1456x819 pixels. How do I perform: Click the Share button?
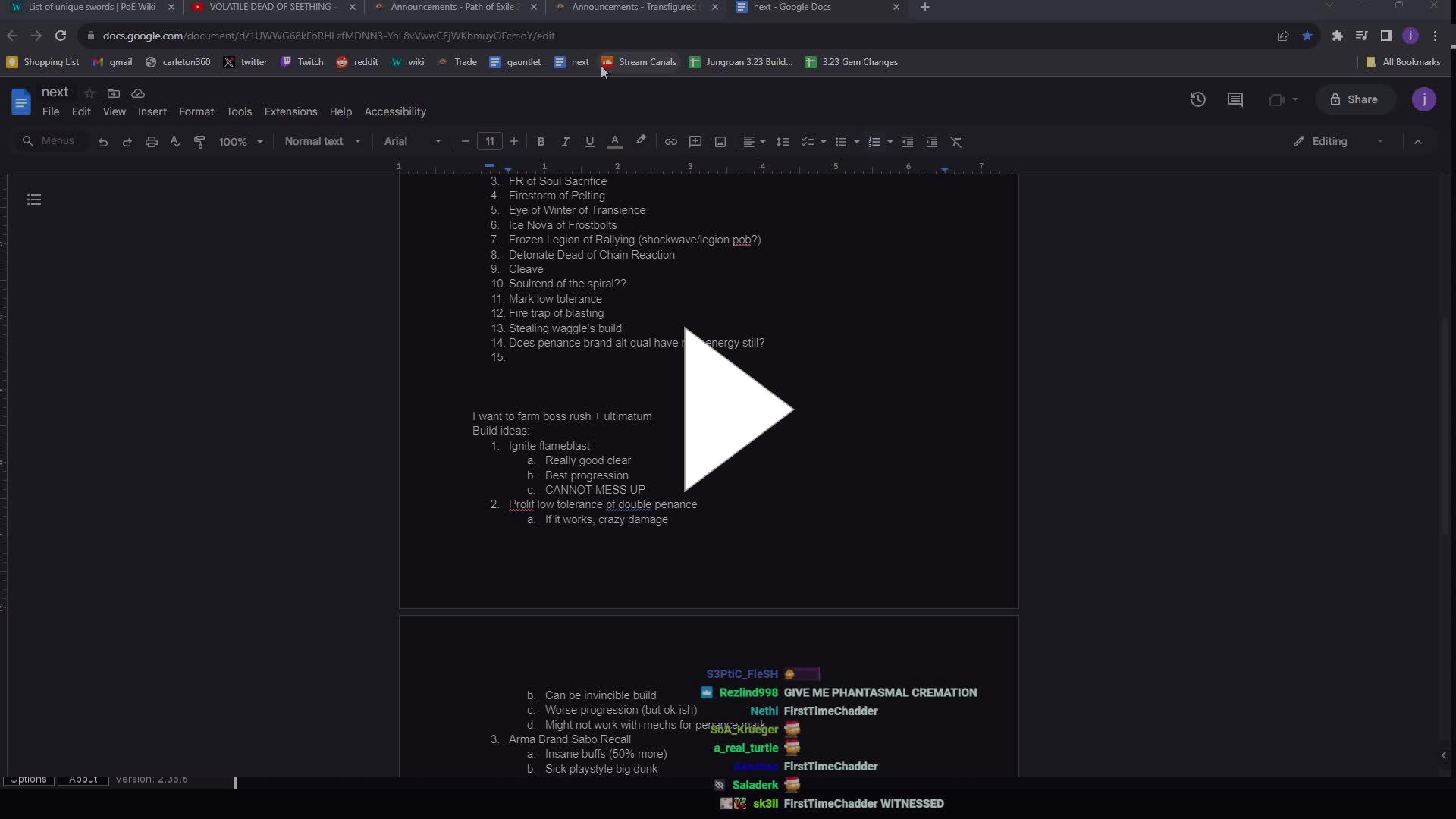[x=1355, y=99]
